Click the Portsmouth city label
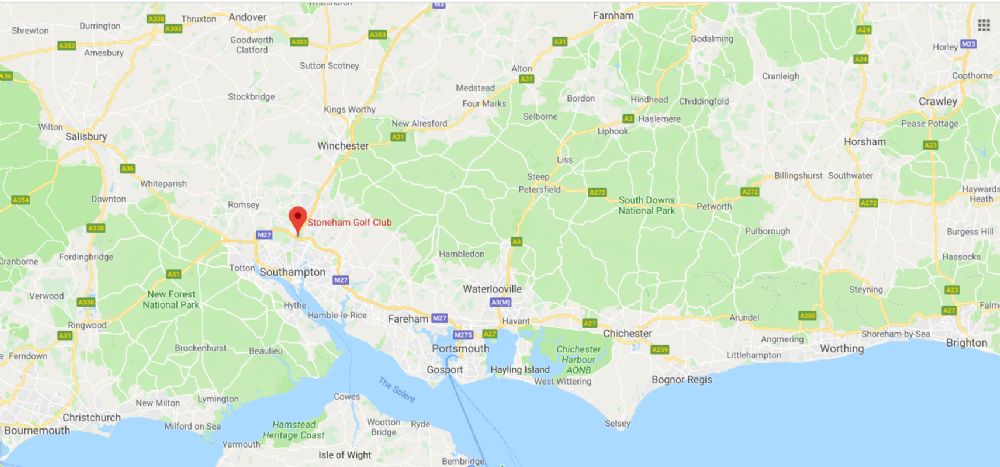 pyautogui.click(x=460, y=348)
